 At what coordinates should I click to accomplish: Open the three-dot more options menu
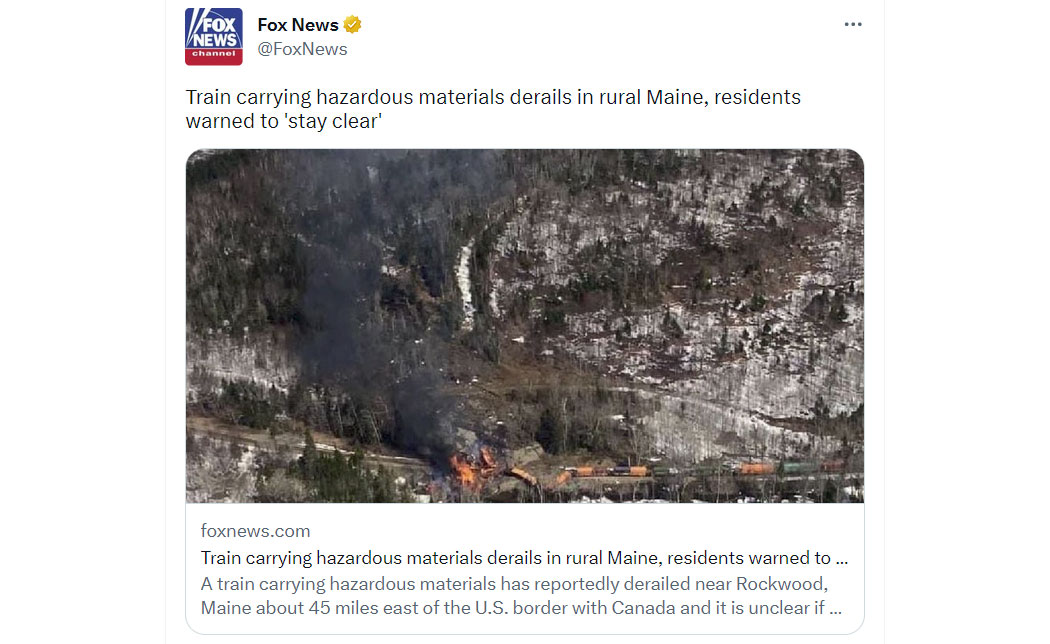852,24
